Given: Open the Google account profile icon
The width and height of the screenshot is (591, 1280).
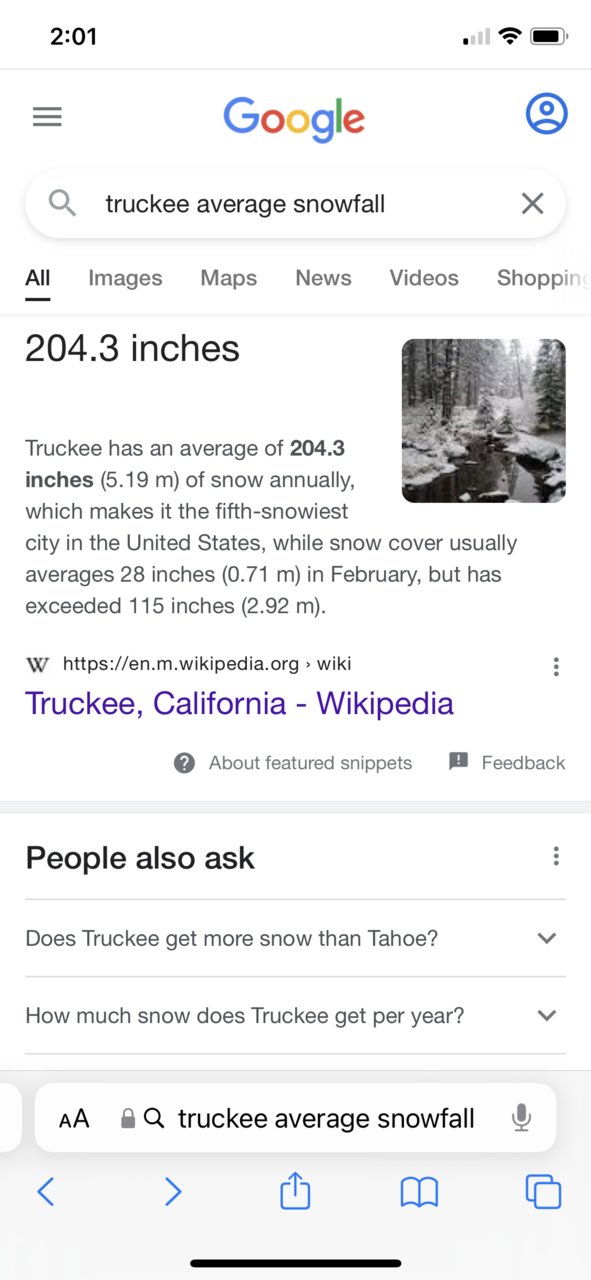Looking at the screenshot, I should (546, 114).
